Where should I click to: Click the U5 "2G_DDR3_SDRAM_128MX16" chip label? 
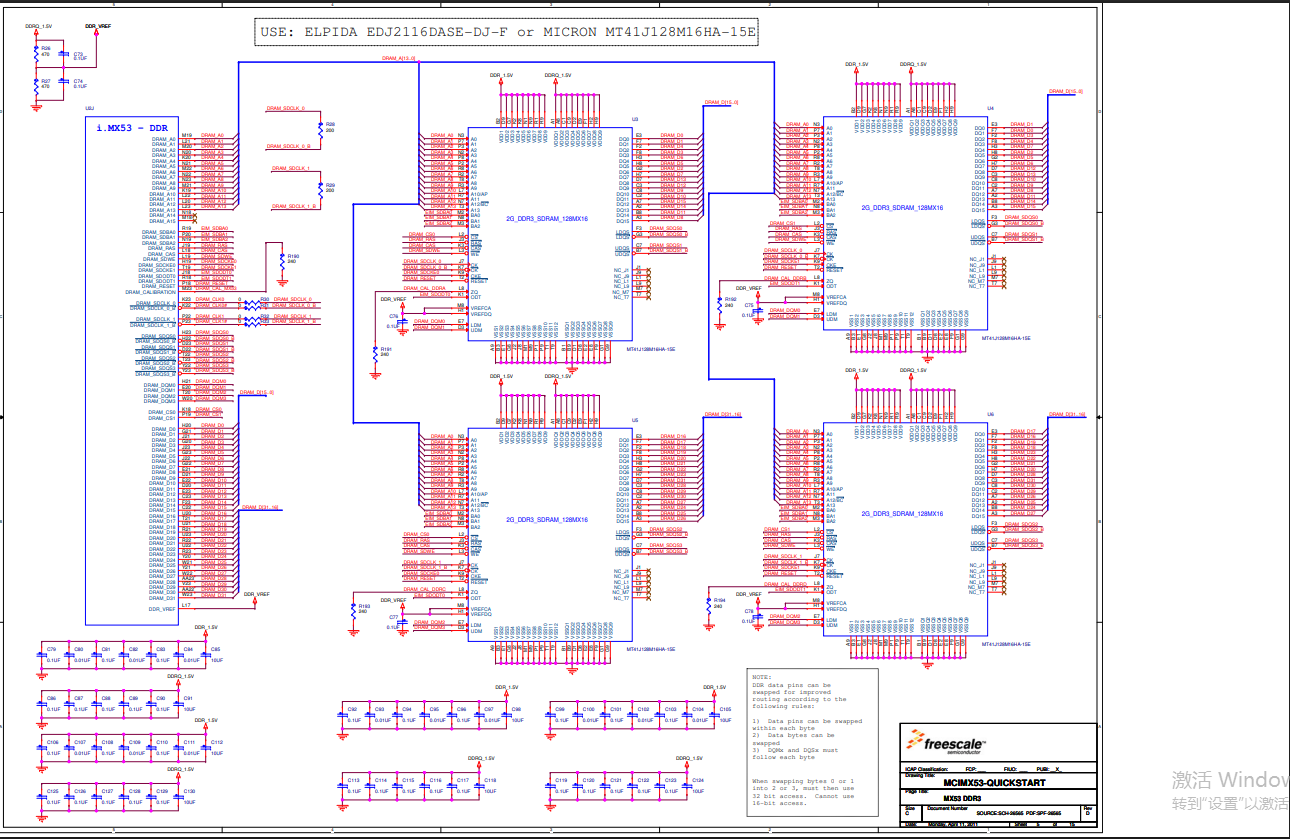pyautogui.click(x=546, y=520)
